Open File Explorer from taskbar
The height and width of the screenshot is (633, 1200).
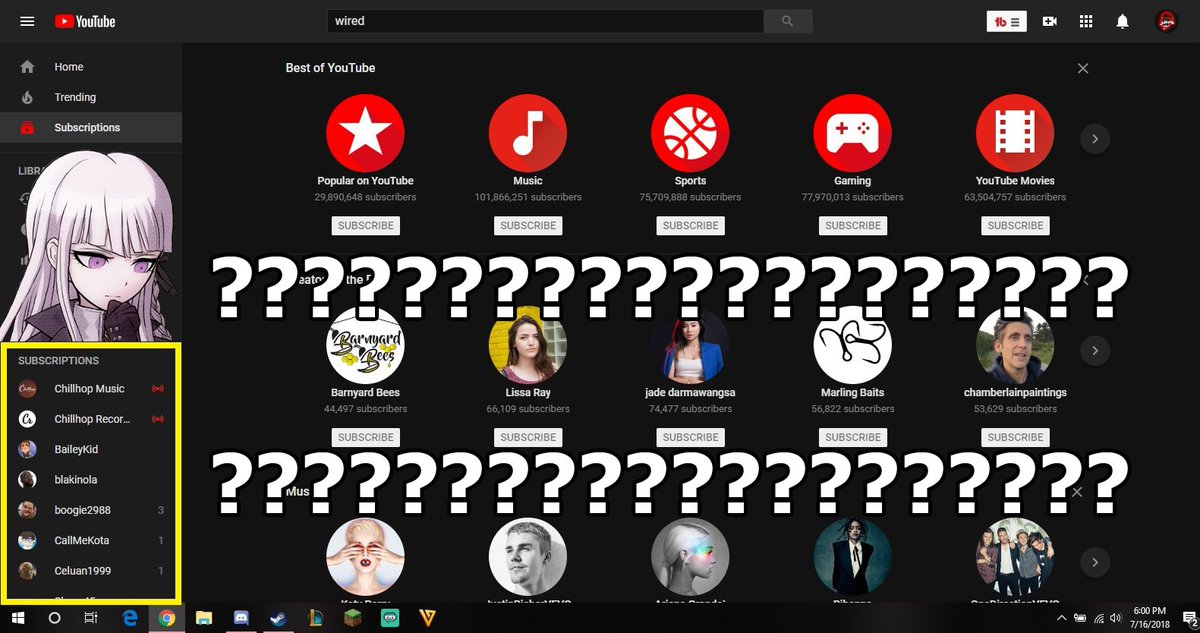[x=204, y=618]
